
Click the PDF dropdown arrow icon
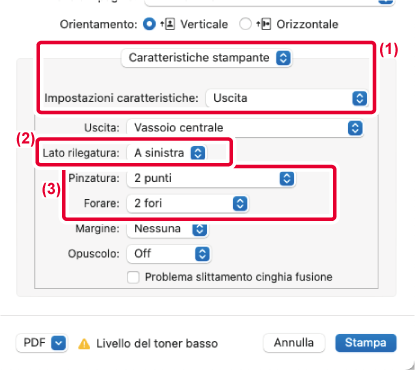point(59,343)
